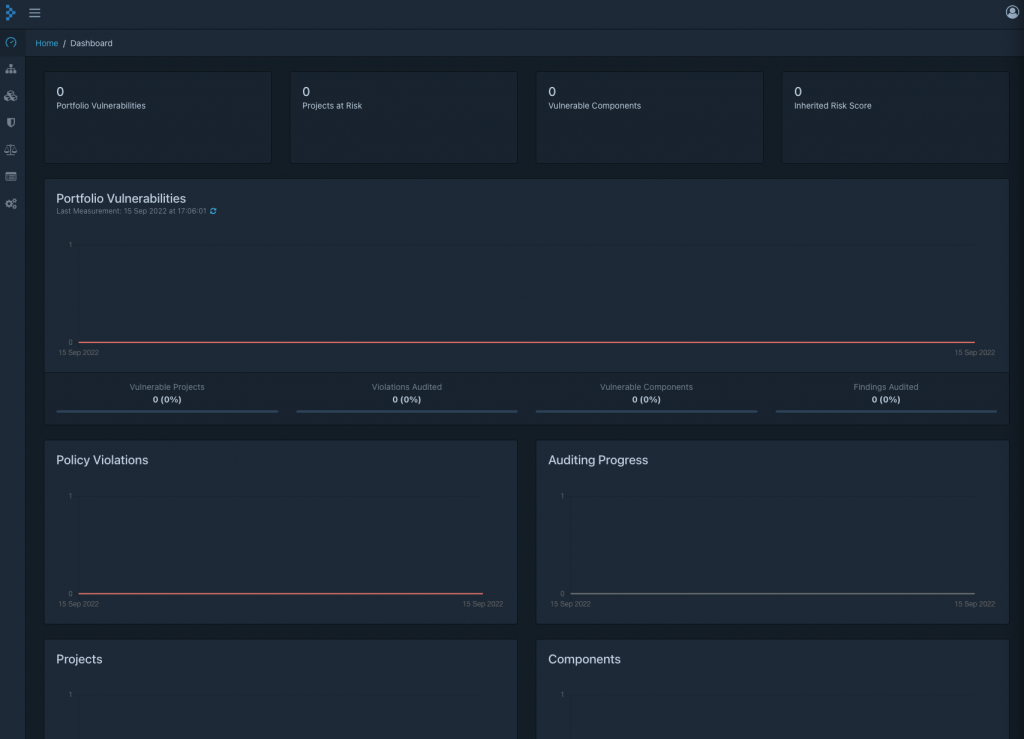
Task: Open Projects via the sitemap sidebar icon
Action: click(11, 69)
